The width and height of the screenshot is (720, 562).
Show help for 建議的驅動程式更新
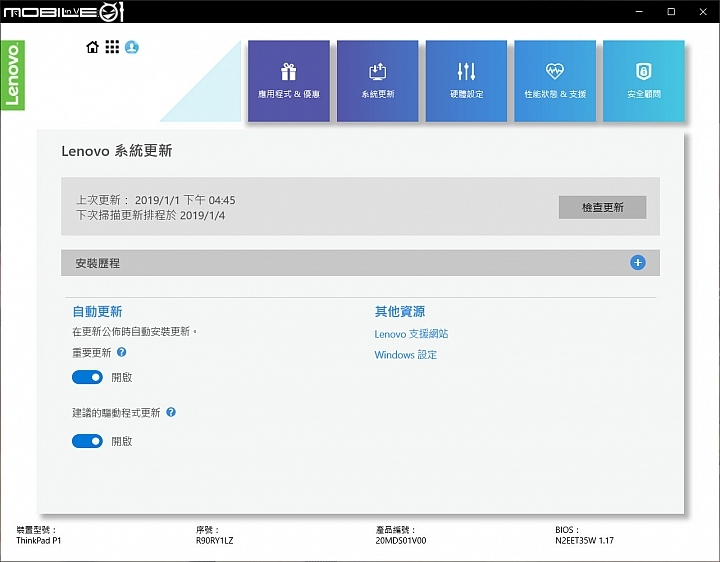pos(171,412)
